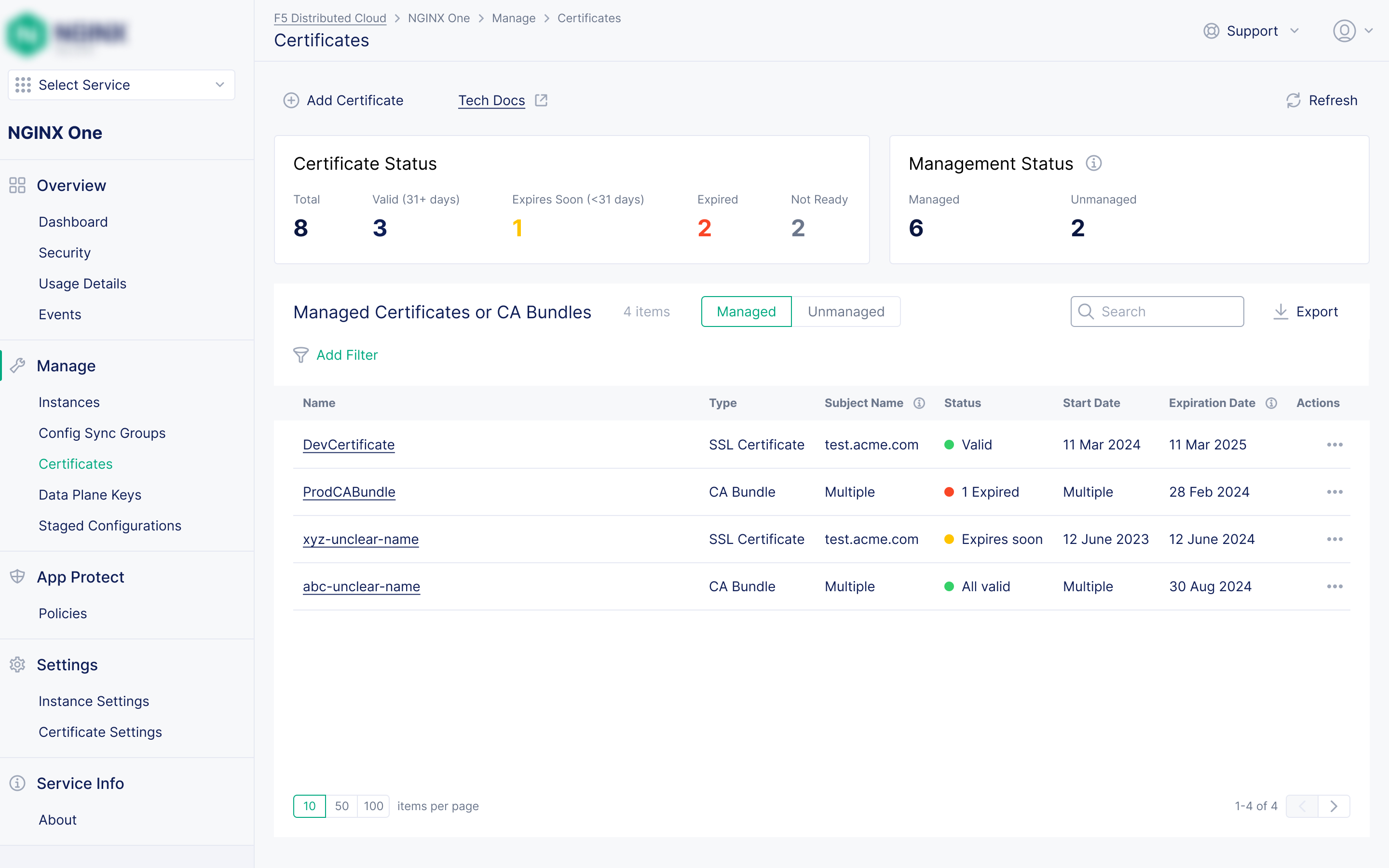Click the Management Status info icon

1093,163
